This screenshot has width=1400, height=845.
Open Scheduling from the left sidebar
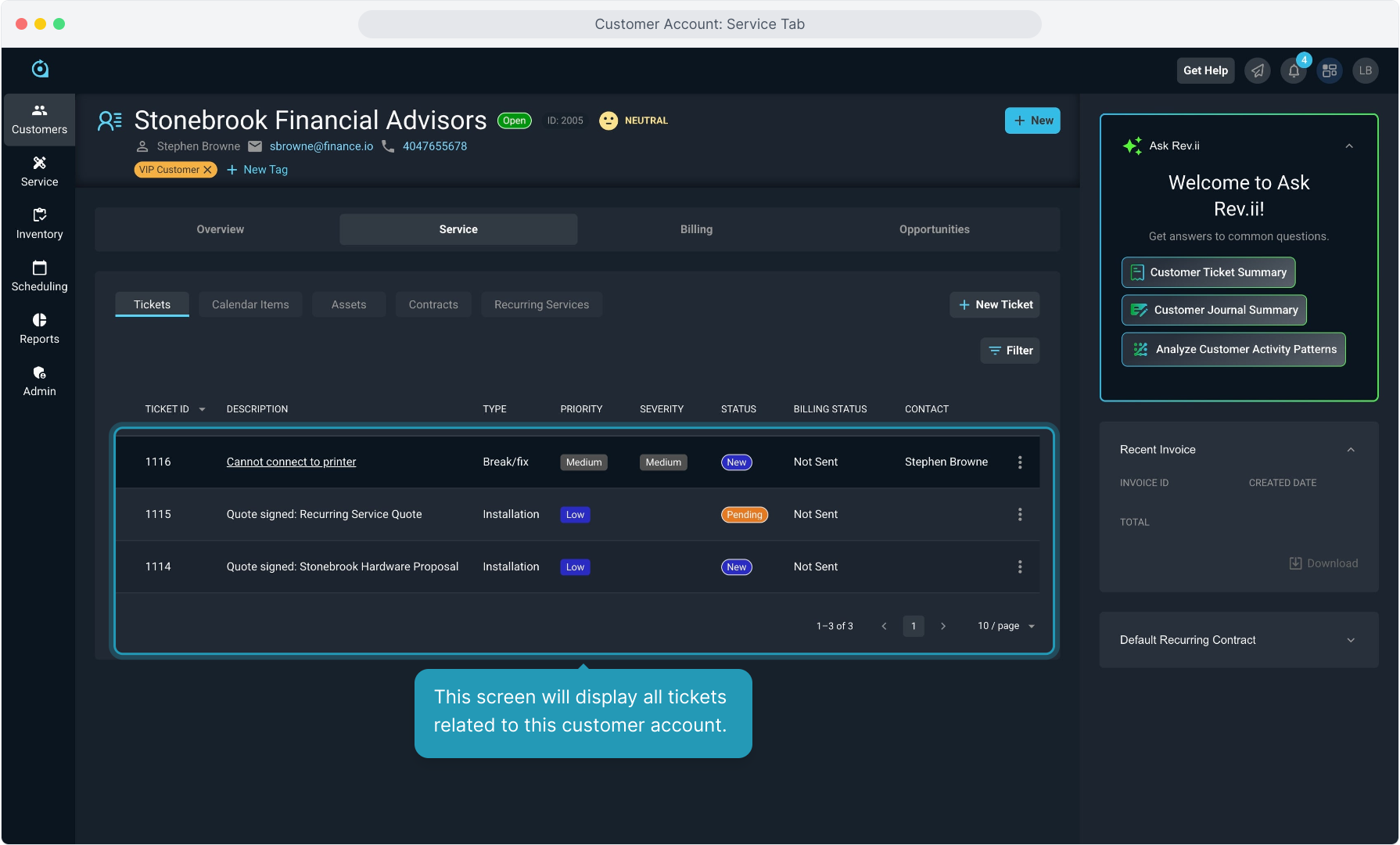(39, 276)
